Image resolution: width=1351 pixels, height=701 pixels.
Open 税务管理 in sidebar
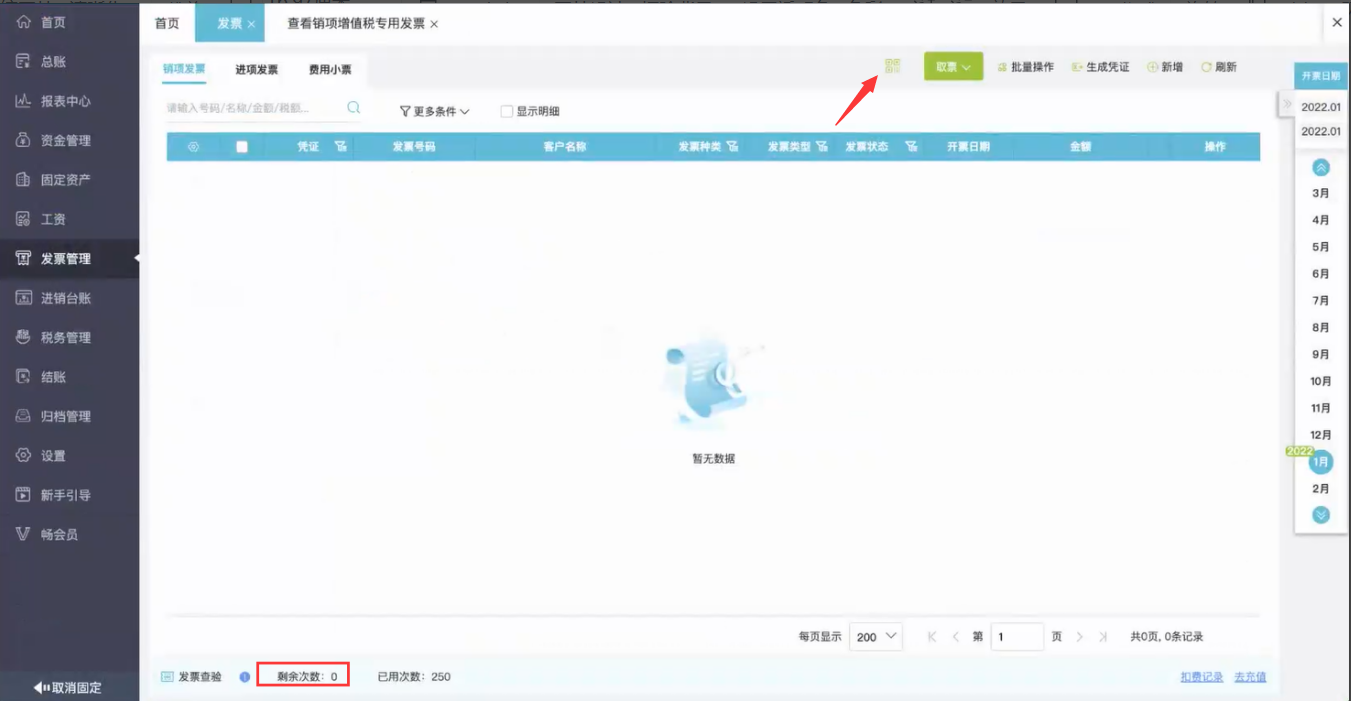(69, 338)
